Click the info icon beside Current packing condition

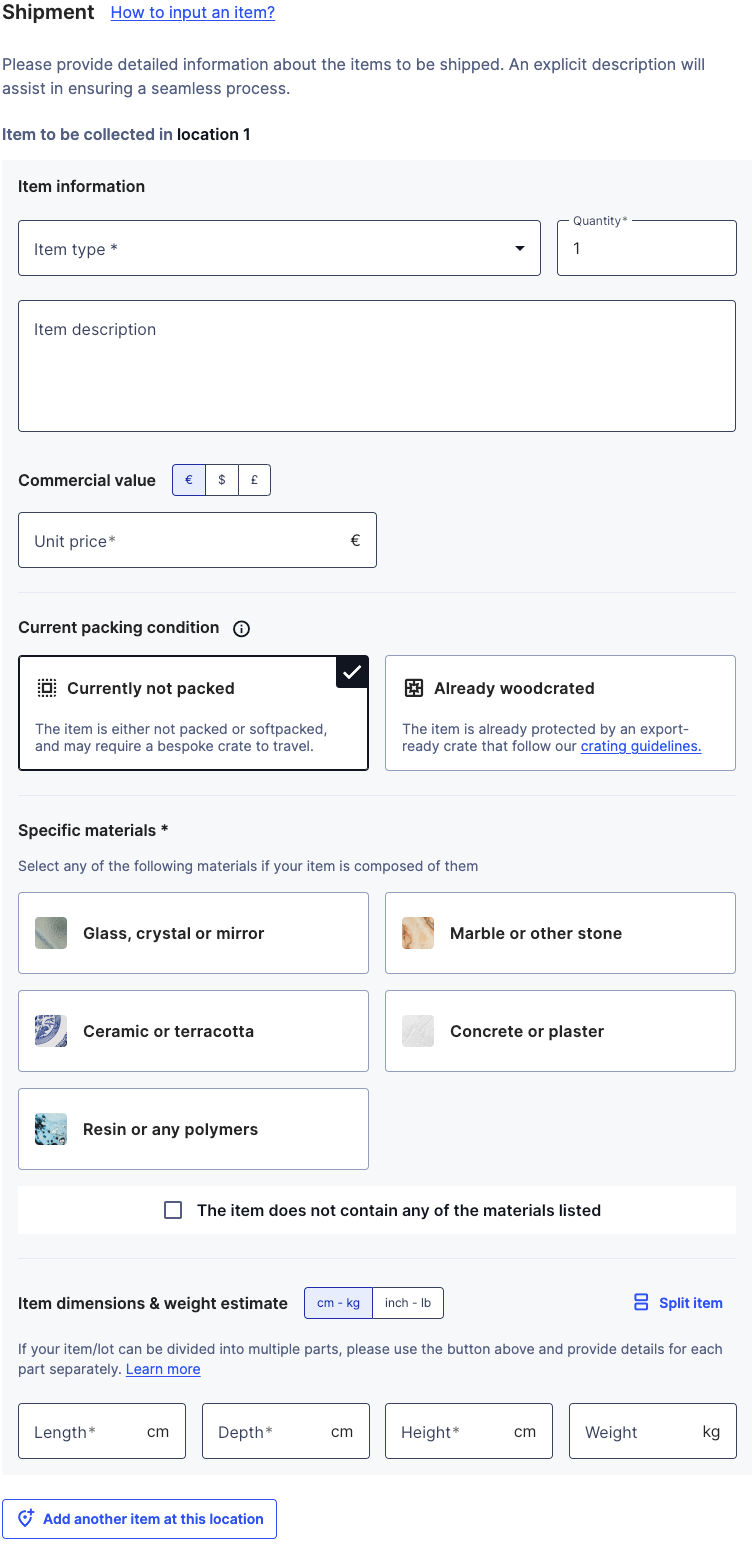pos(241,629)
